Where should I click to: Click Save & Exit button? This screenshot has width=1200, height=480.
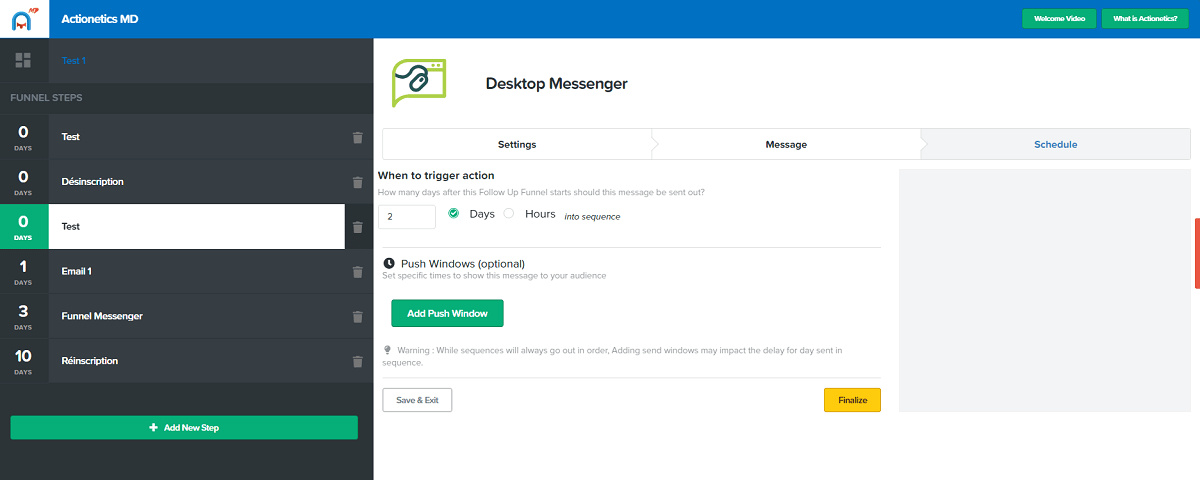coord(417,400)
